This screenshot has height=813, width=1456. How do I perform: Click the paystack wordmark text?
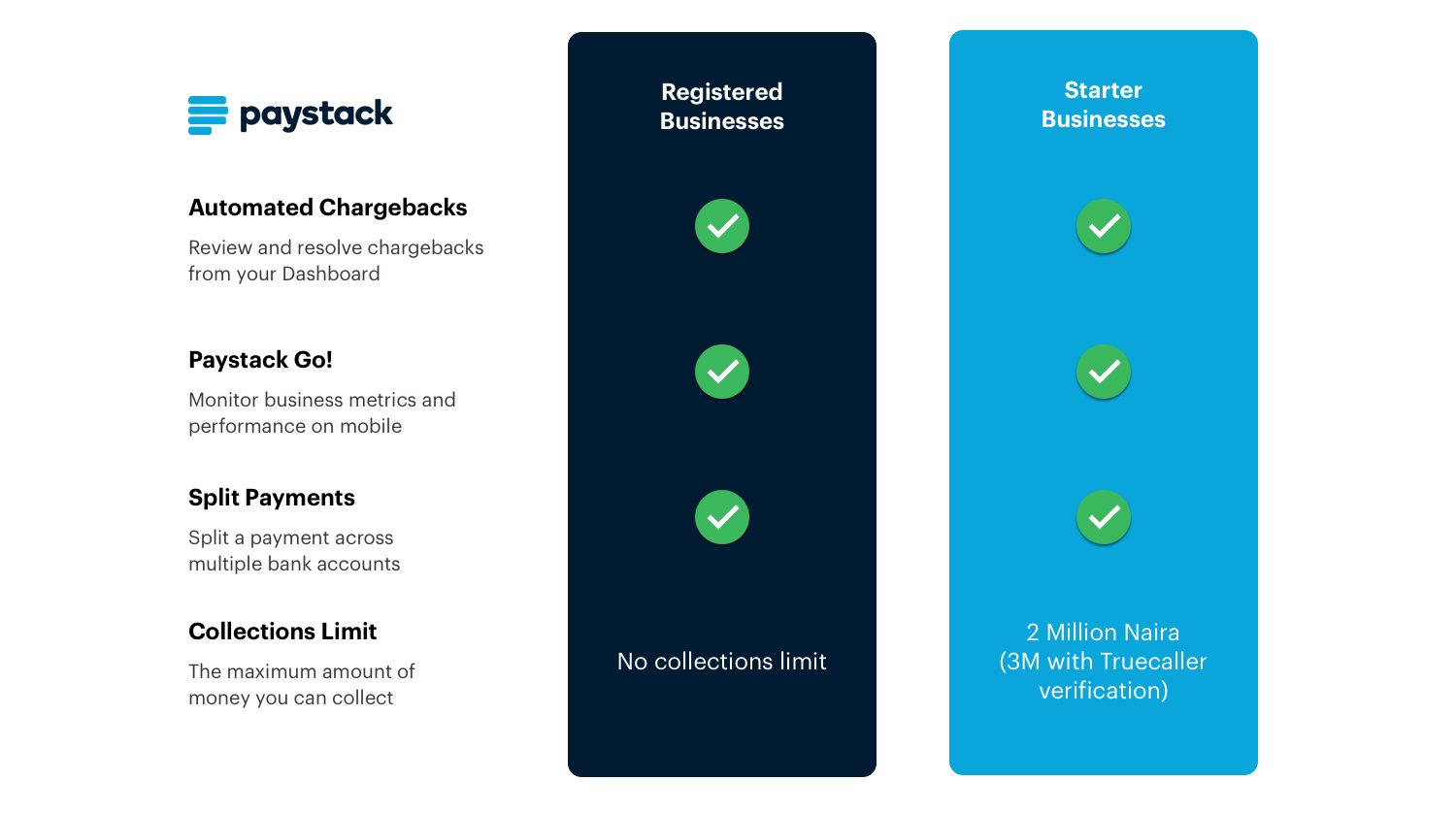coord(316,114)
